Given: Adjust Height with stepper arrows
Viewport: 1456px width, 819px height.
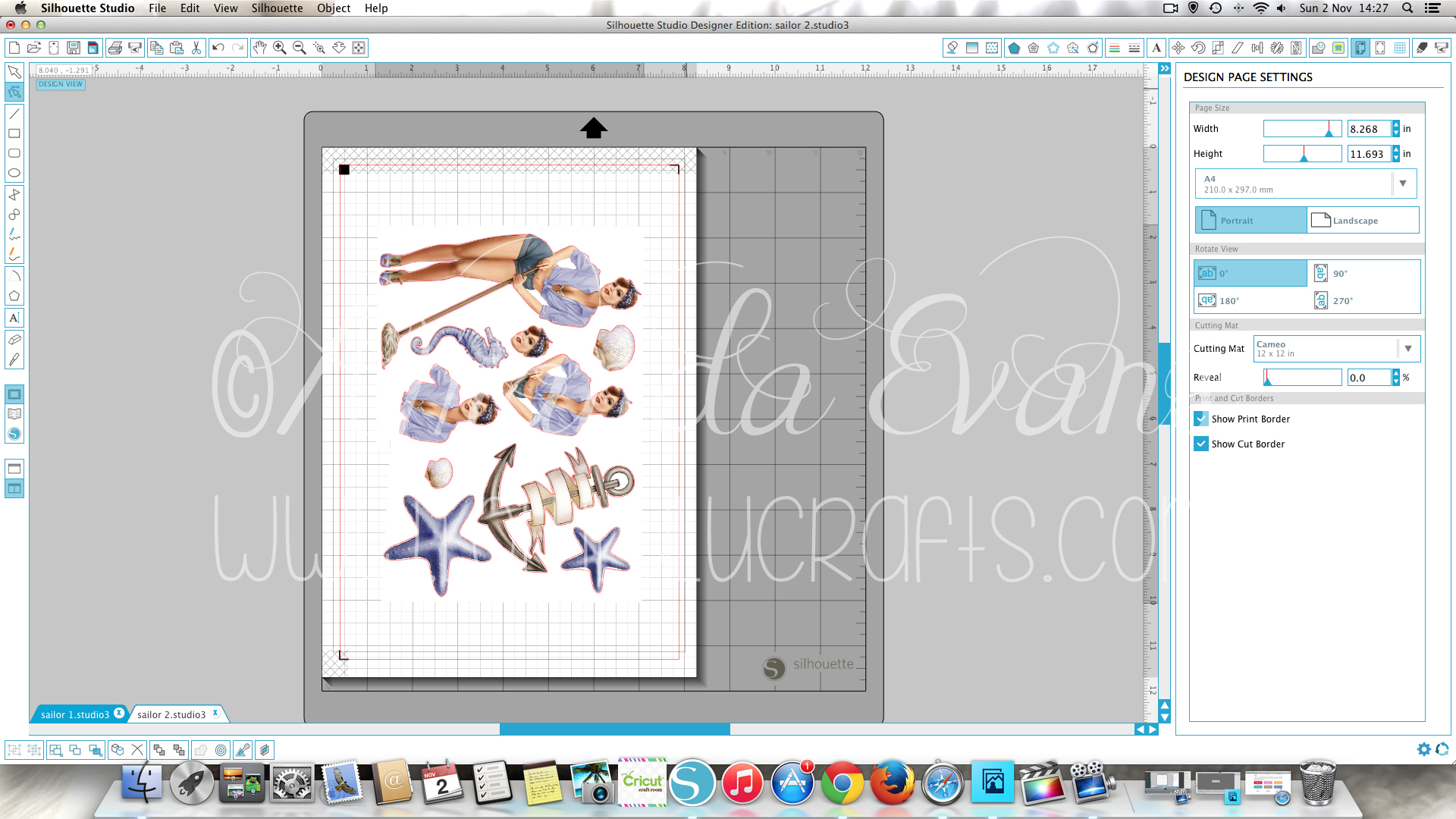Looking at the screenshot, I should pyautogui.click(x=1396, y=154).
